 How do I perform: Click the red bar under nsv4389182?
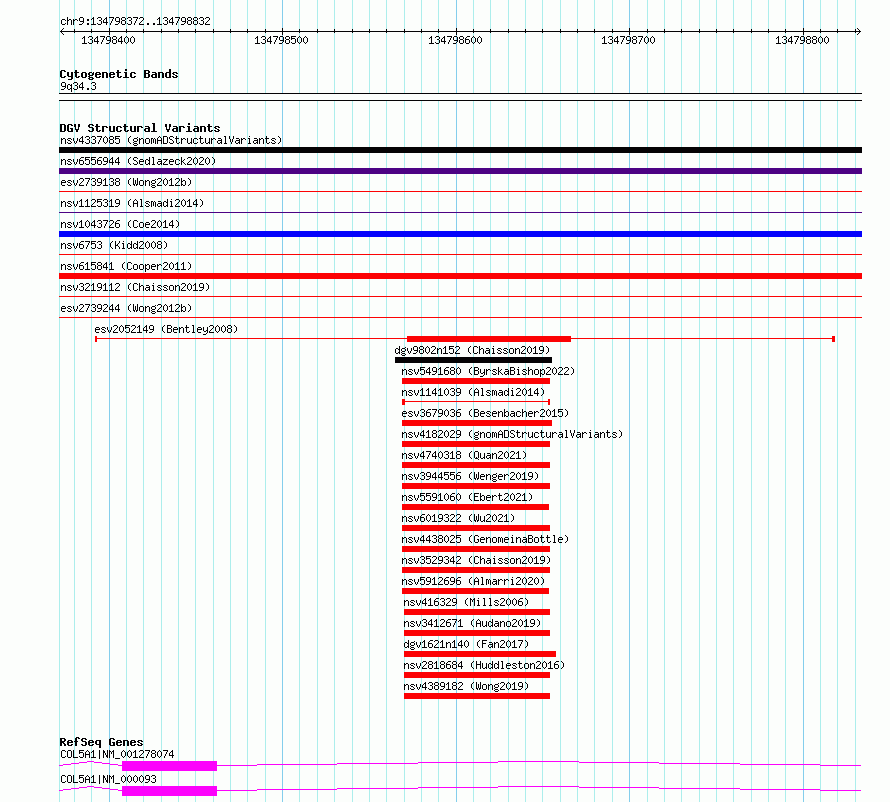click(477, 696)
